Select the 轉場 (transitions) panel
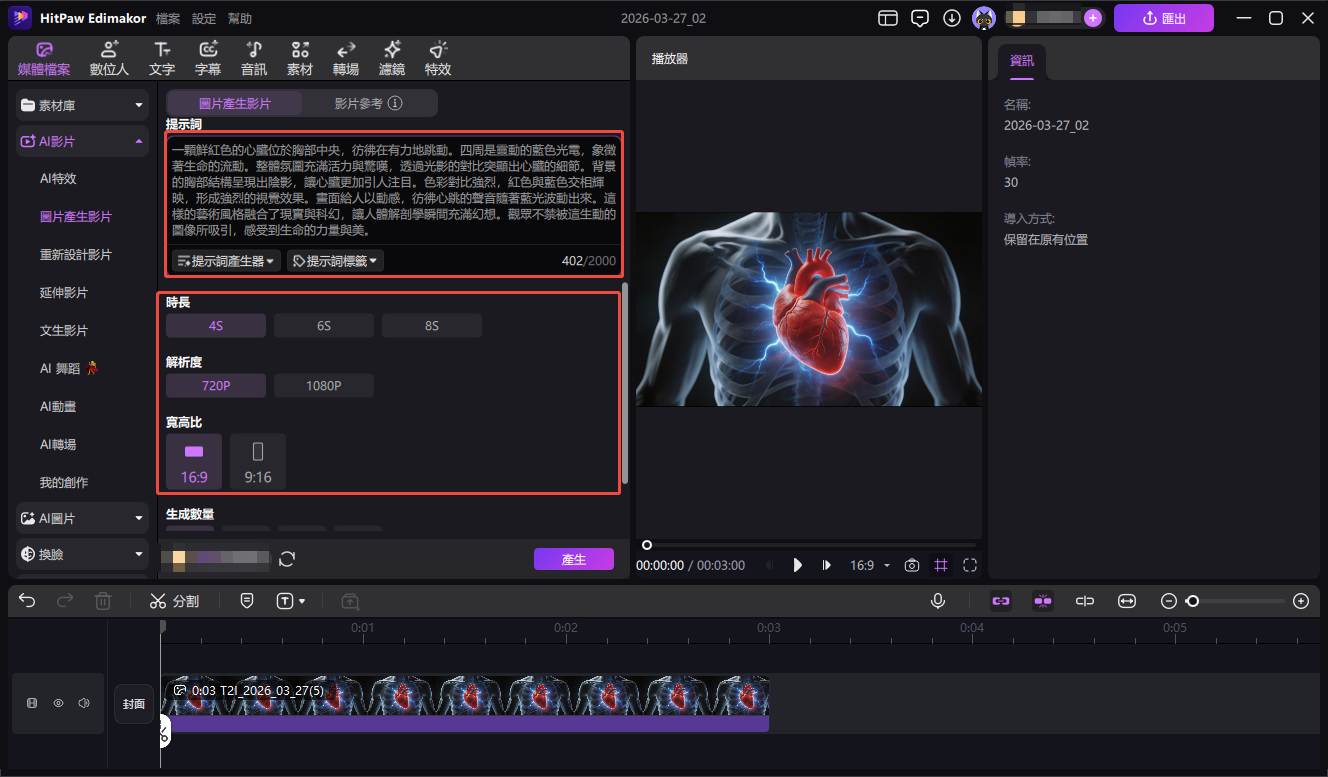This screenshot has height=777, width=1328. pyautogui.click(x=345, y=57)
